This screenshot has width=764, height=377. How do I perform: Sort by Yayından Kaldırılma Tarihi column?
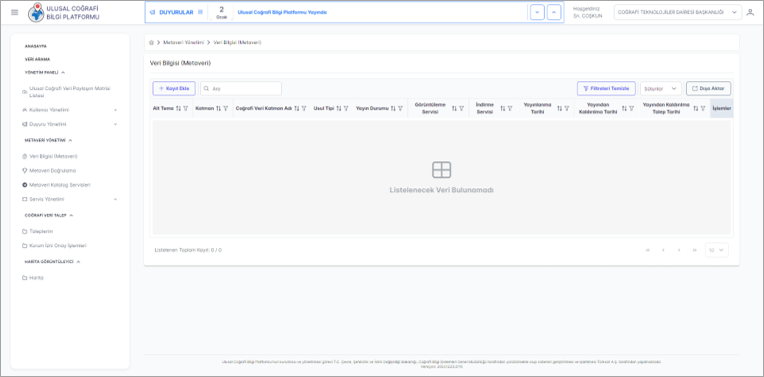coord(624,108)
